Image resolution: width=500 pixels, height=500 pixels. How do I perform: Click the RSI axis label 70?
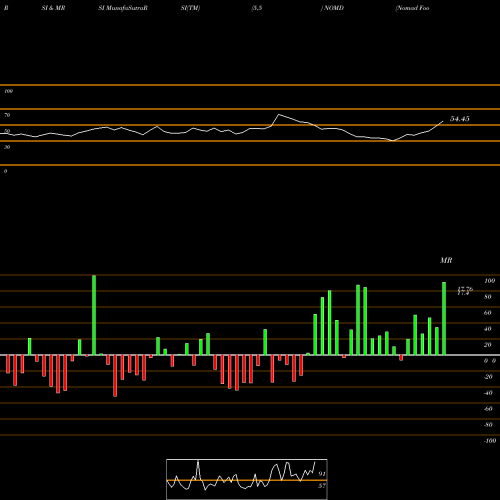(x=7, y=115)
